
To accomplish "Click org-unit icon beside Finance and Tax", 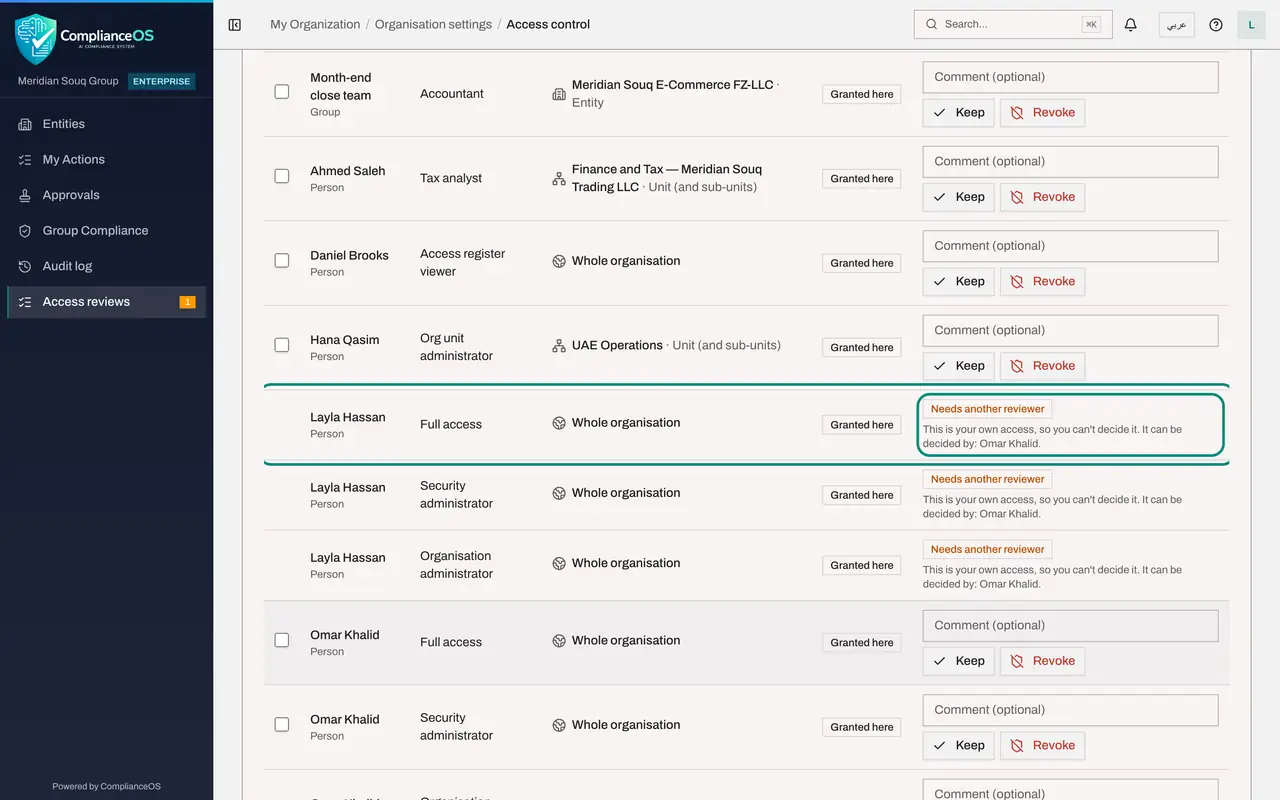I will click(559, 178).
